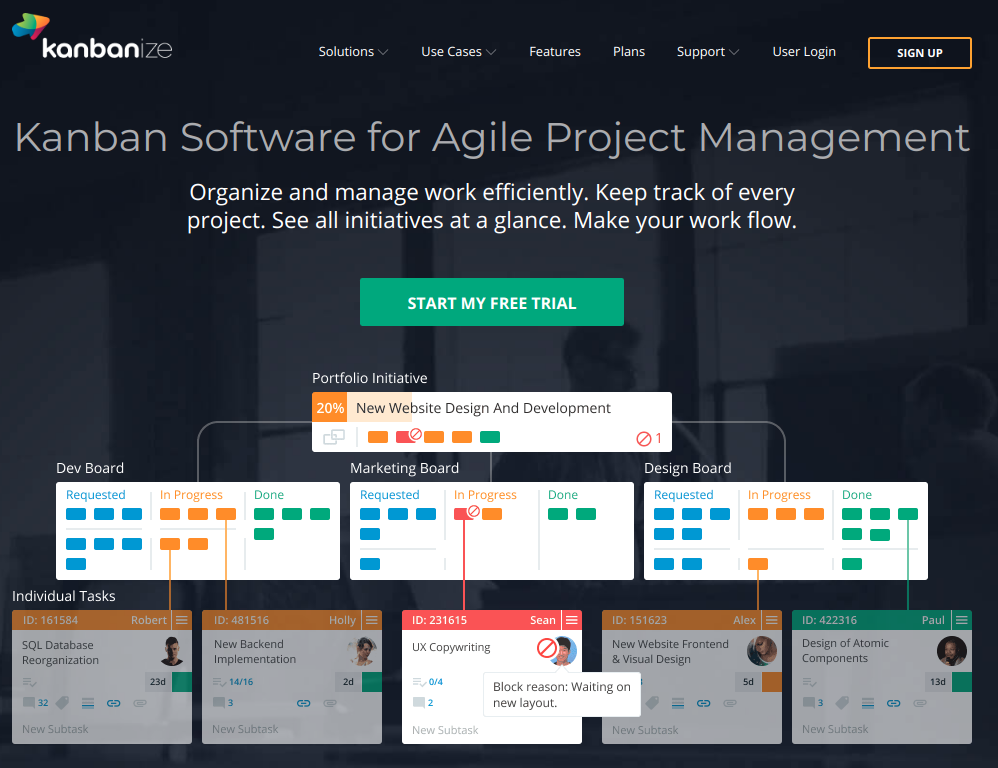Click tag icon on SQL Database card
Image resolution: width=998 pixels, height=768 pixels.
62,703
